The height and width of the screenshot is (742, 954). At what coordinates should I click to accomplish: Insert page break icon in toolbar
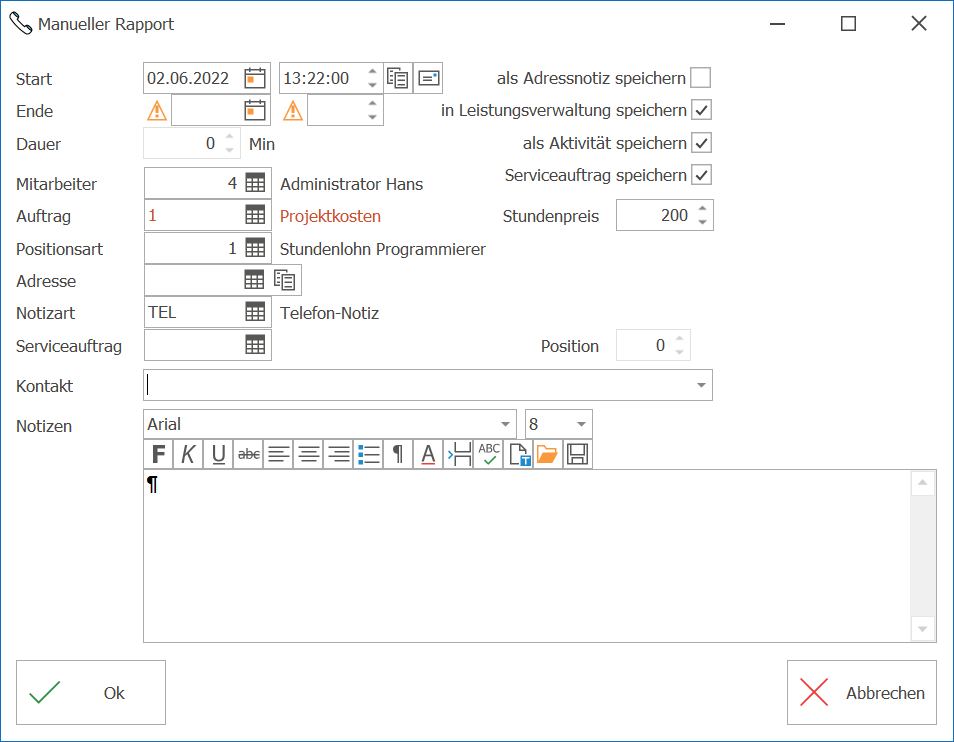459,454
